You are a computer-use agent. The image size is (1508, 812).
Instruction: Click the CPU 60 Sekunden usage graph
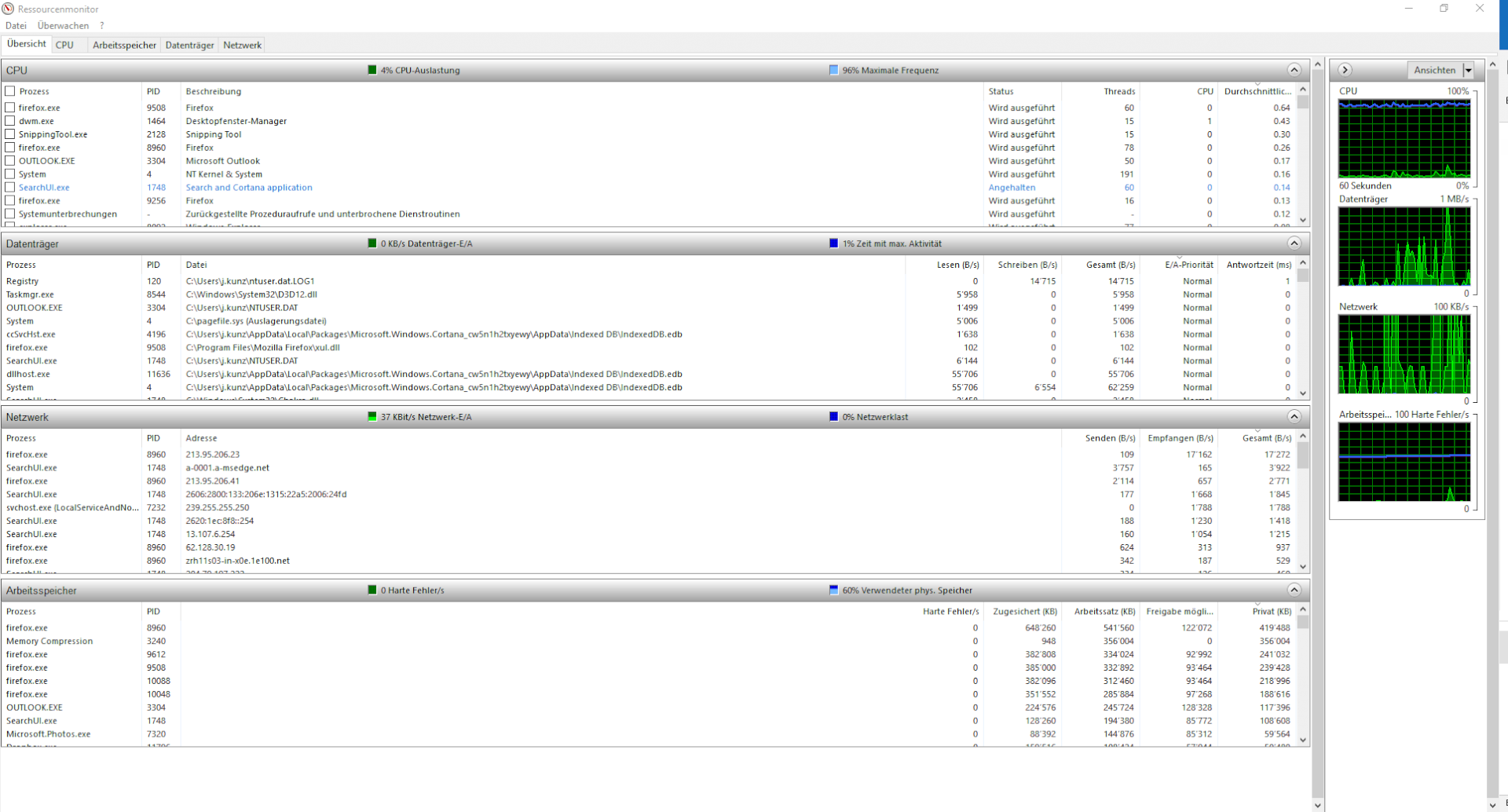pyautogui.click(x=1403, y=137)
